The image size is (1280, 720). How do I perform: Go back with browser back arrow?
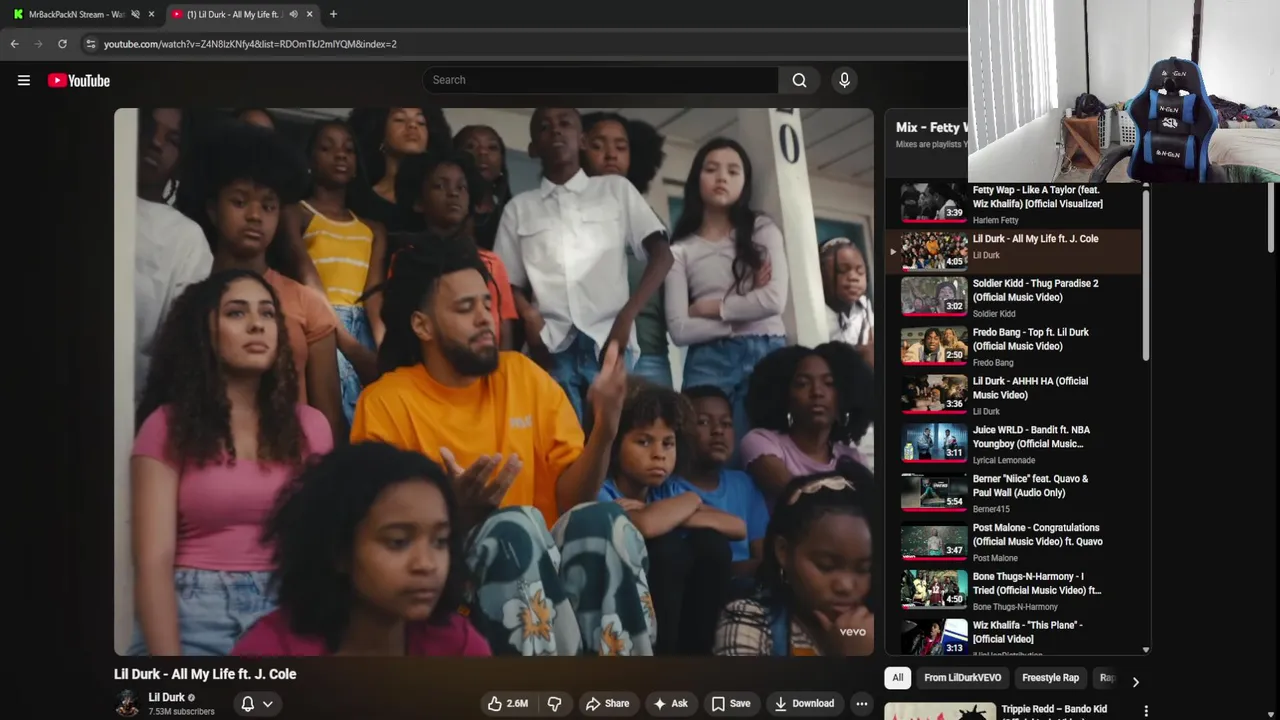(14, 44)
